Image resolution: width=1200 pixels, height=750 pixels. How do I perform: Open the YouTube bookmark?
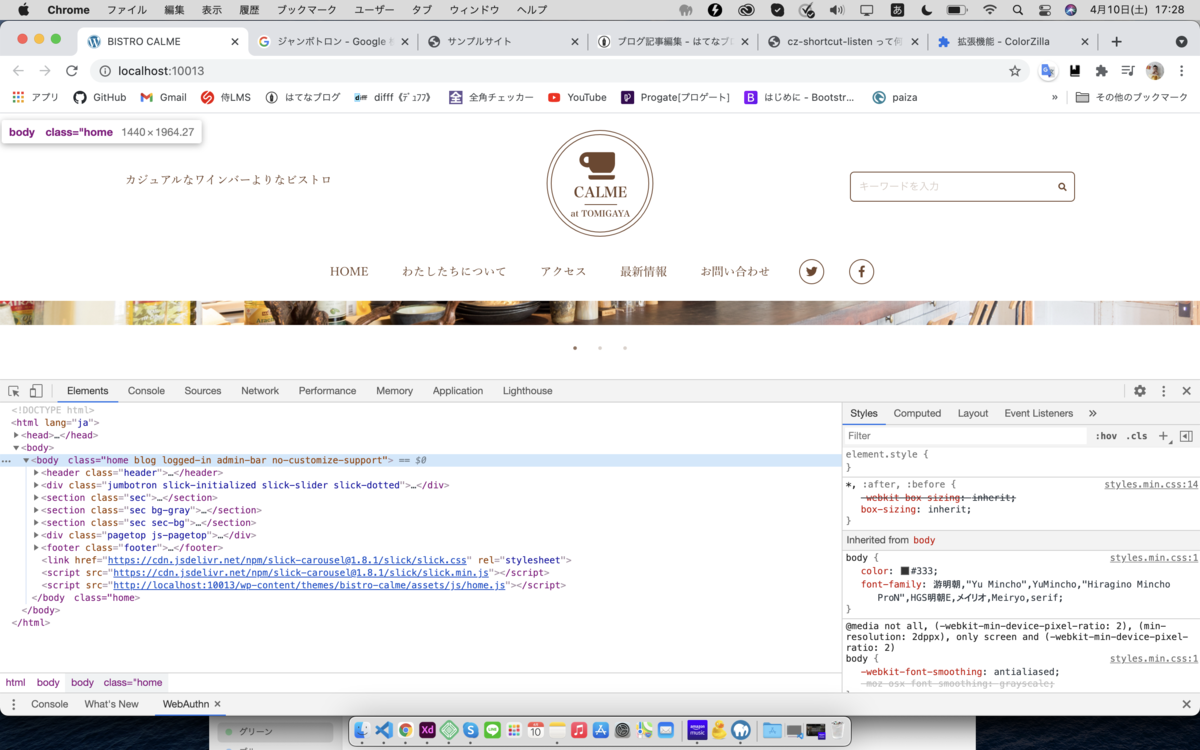[577, 97]
